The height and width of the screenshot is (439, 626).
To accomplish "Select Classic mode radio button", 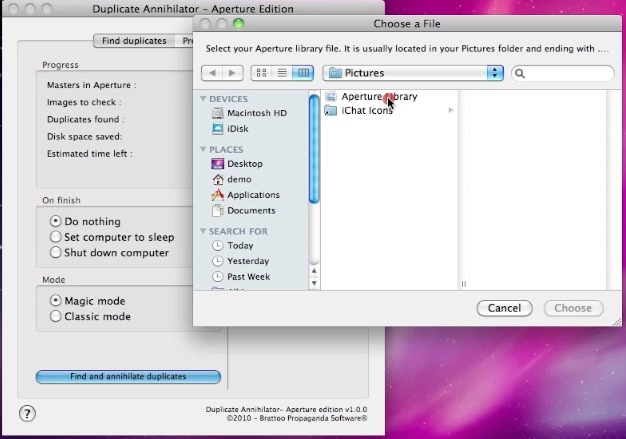I will pyautogui.click(x=56, y=316).
